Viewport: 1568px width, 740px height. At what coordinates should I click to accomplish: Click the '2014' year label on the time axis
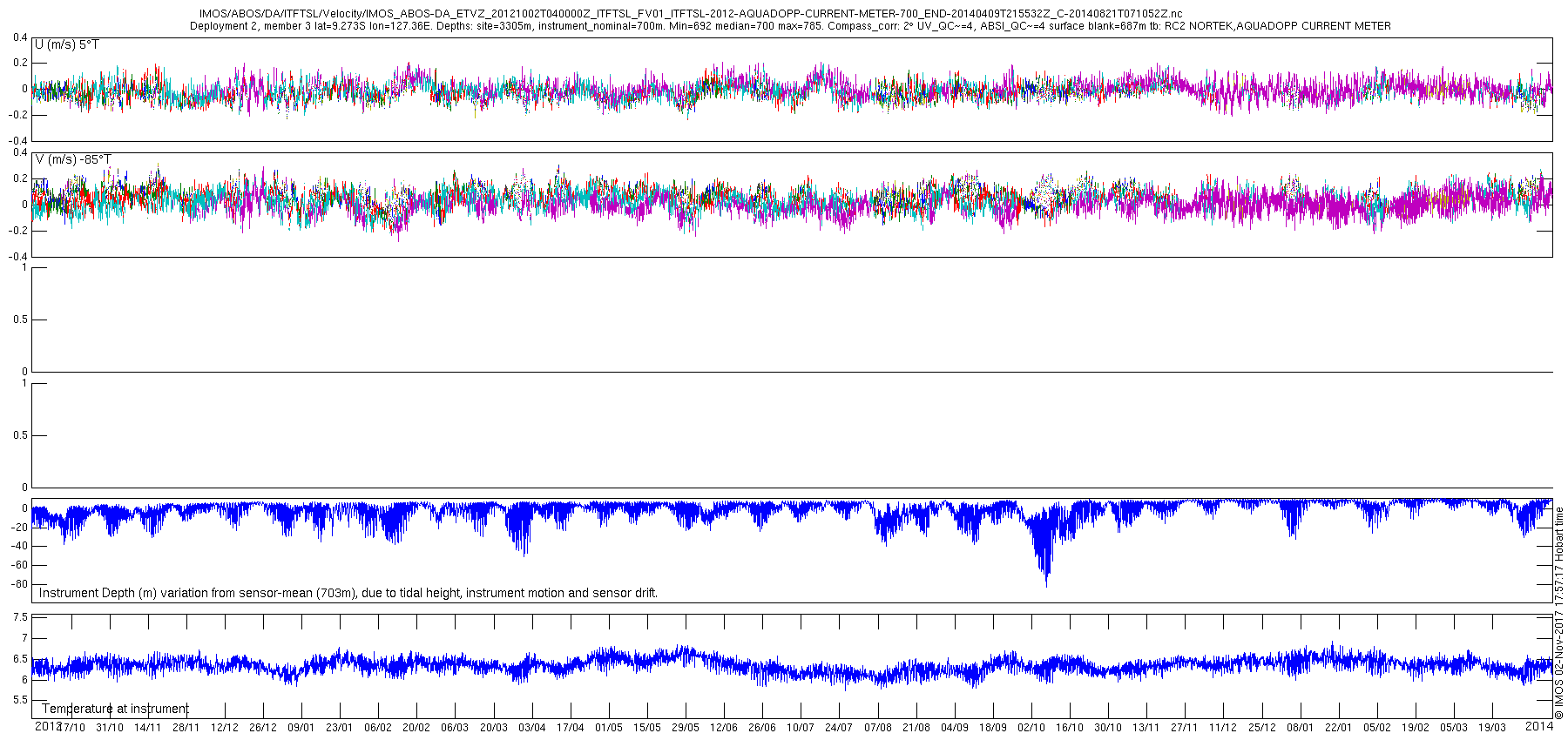pyautogui.click(x=1539, y=726)
